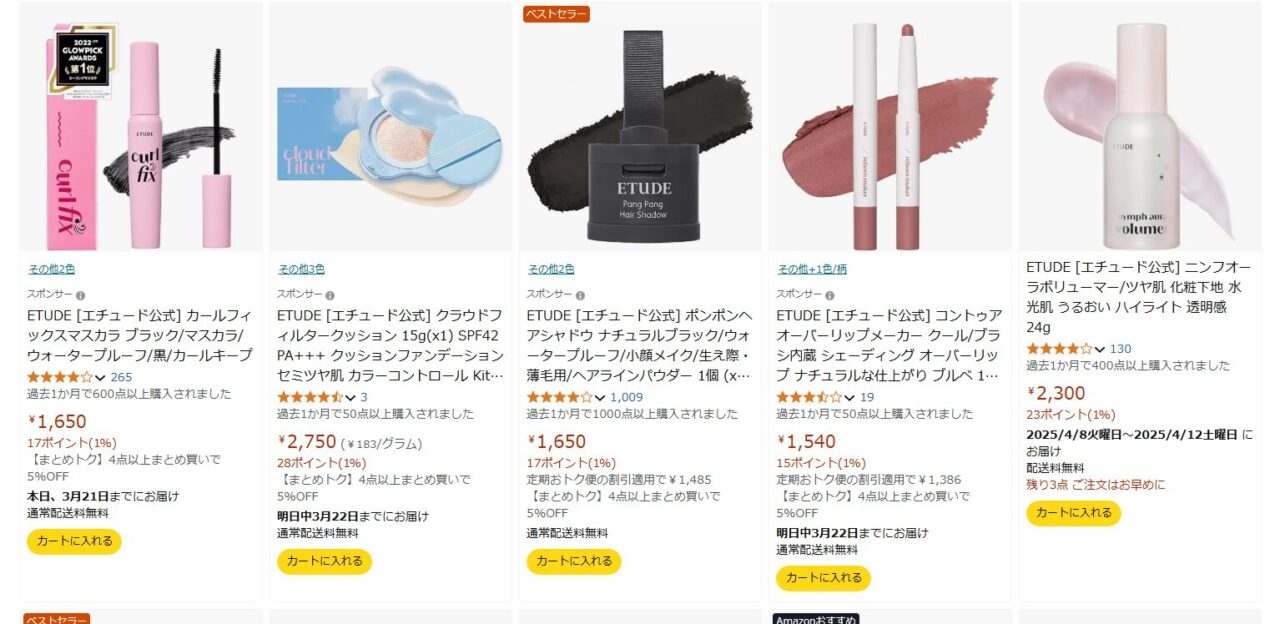The height and width of the screenshot is (624, 1280).
Task: Add Nymph Aura Volumer to cart
Action: [x=1074, y=513]
